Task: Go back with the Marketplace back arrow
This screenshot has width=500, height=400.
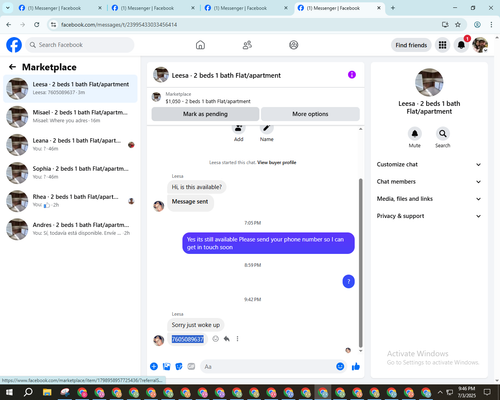Action: point(12,67)
